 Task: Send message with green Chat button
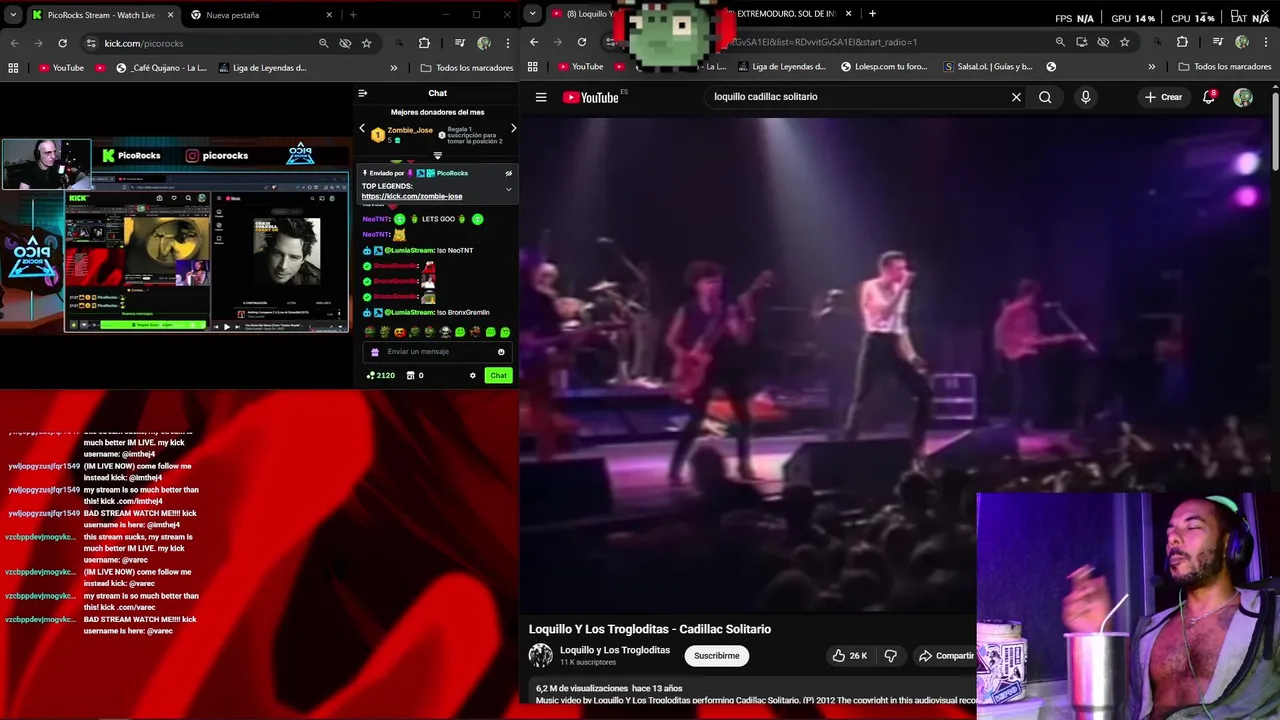(x=498, y=375)
